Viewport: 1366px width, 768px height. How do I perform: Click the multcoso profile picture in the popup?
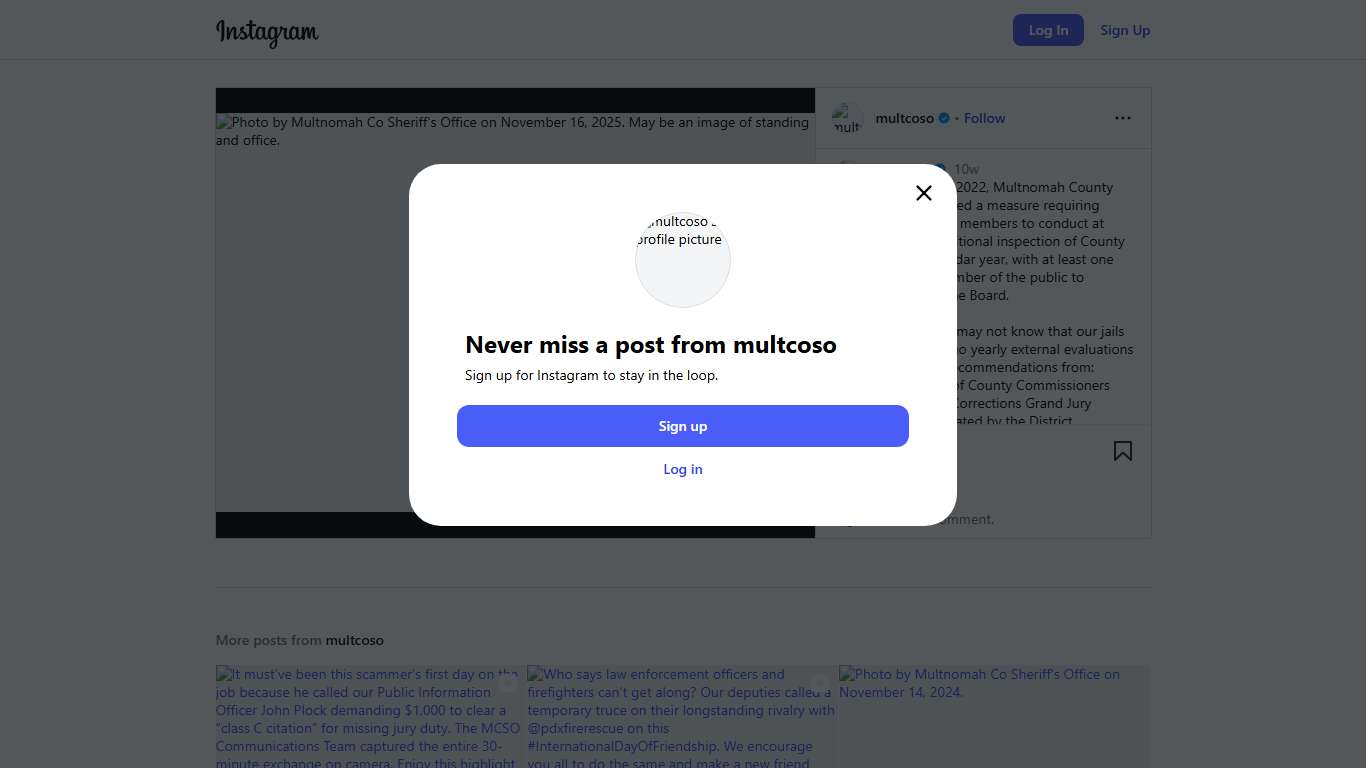click(683, 259)
